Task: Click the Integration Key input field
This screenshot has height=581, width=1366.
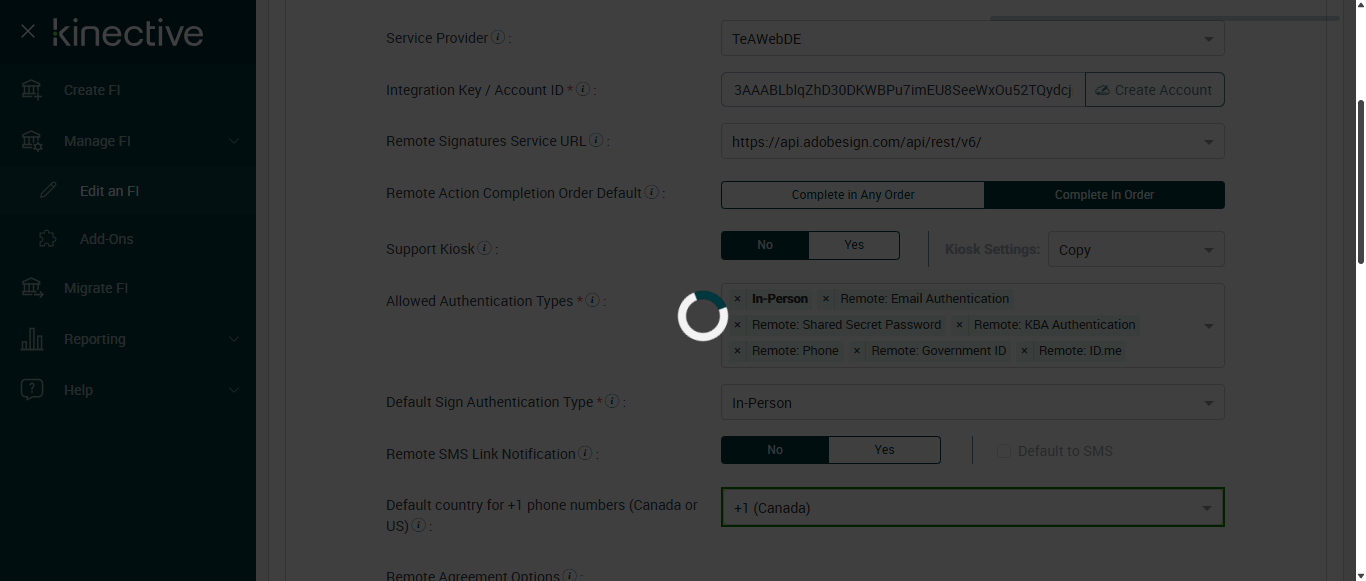Action: click(902, 90)
